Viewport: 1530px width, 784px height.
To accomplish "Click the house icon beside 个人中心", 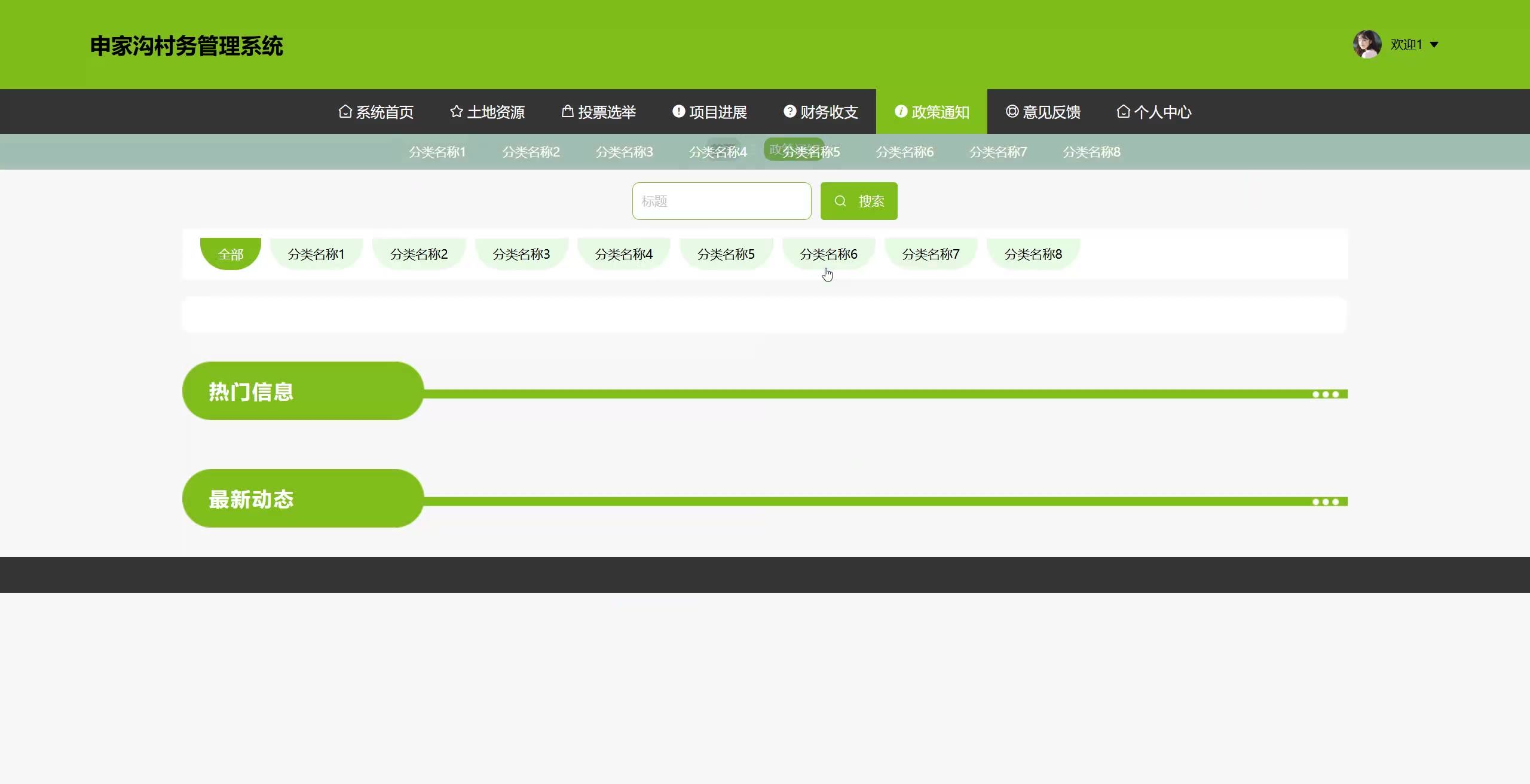I will (x=1123, y=112).
